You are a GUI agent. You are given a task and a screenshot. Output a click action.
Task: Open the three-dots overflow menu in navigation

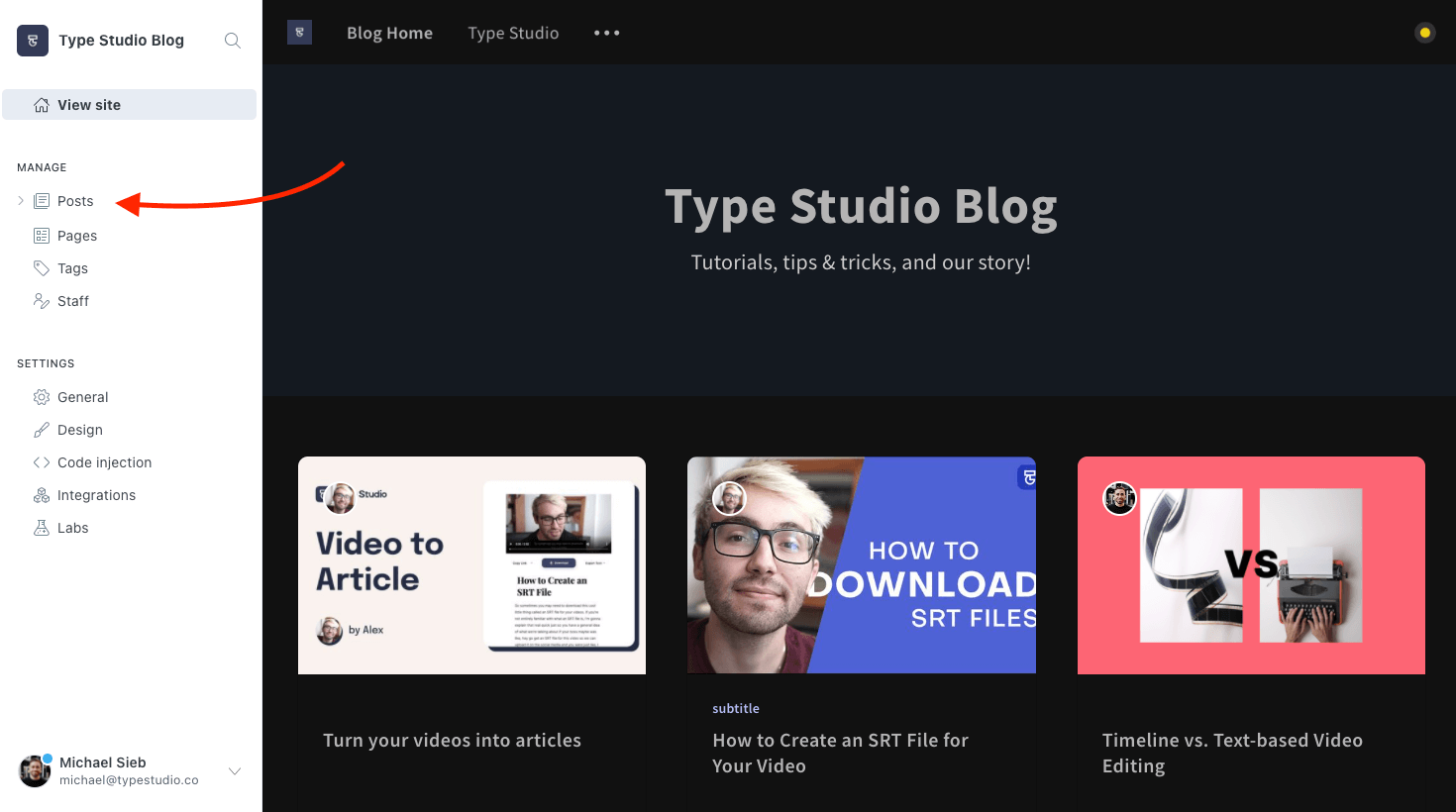point(606,33)
